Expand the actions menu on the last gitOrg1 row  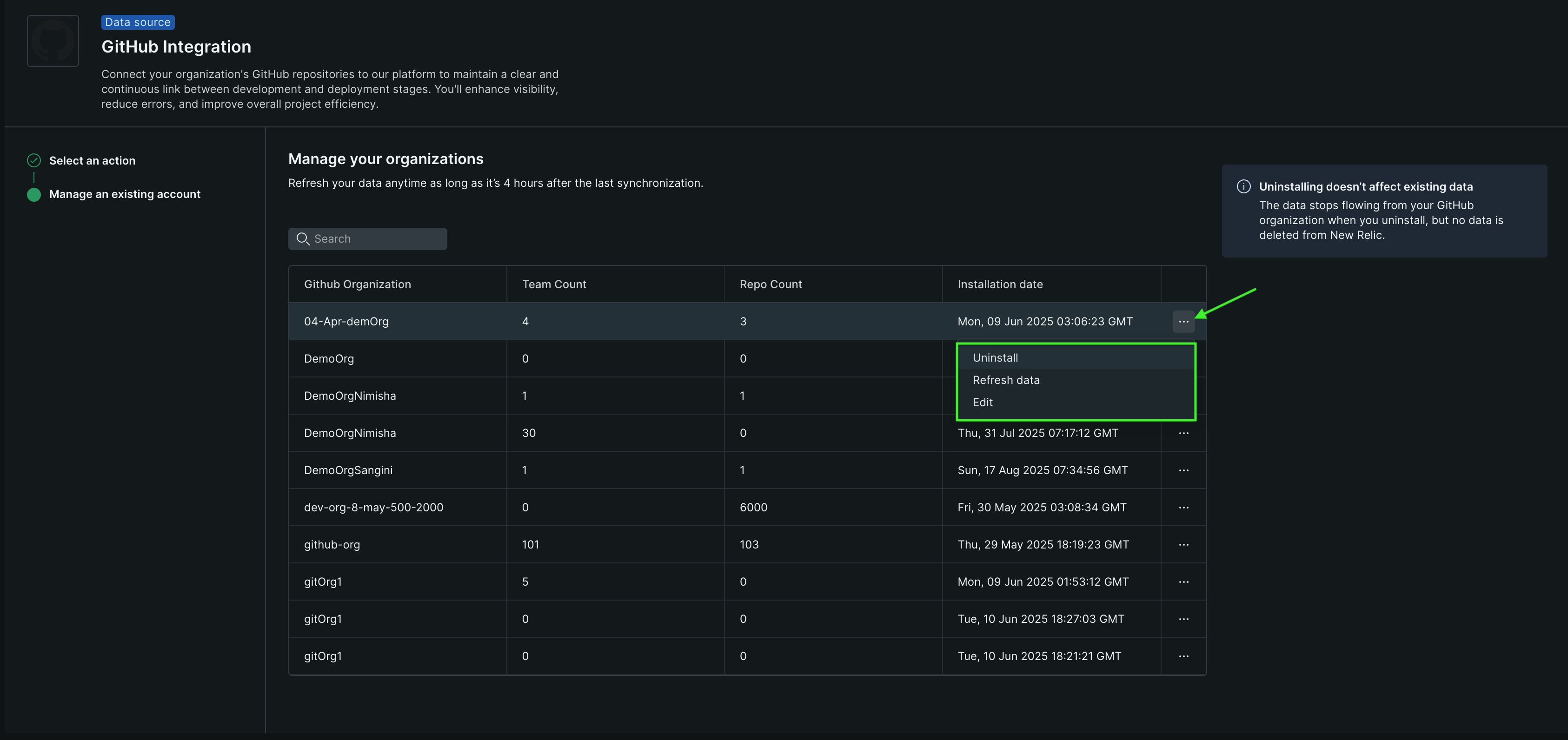point(1184,656)
